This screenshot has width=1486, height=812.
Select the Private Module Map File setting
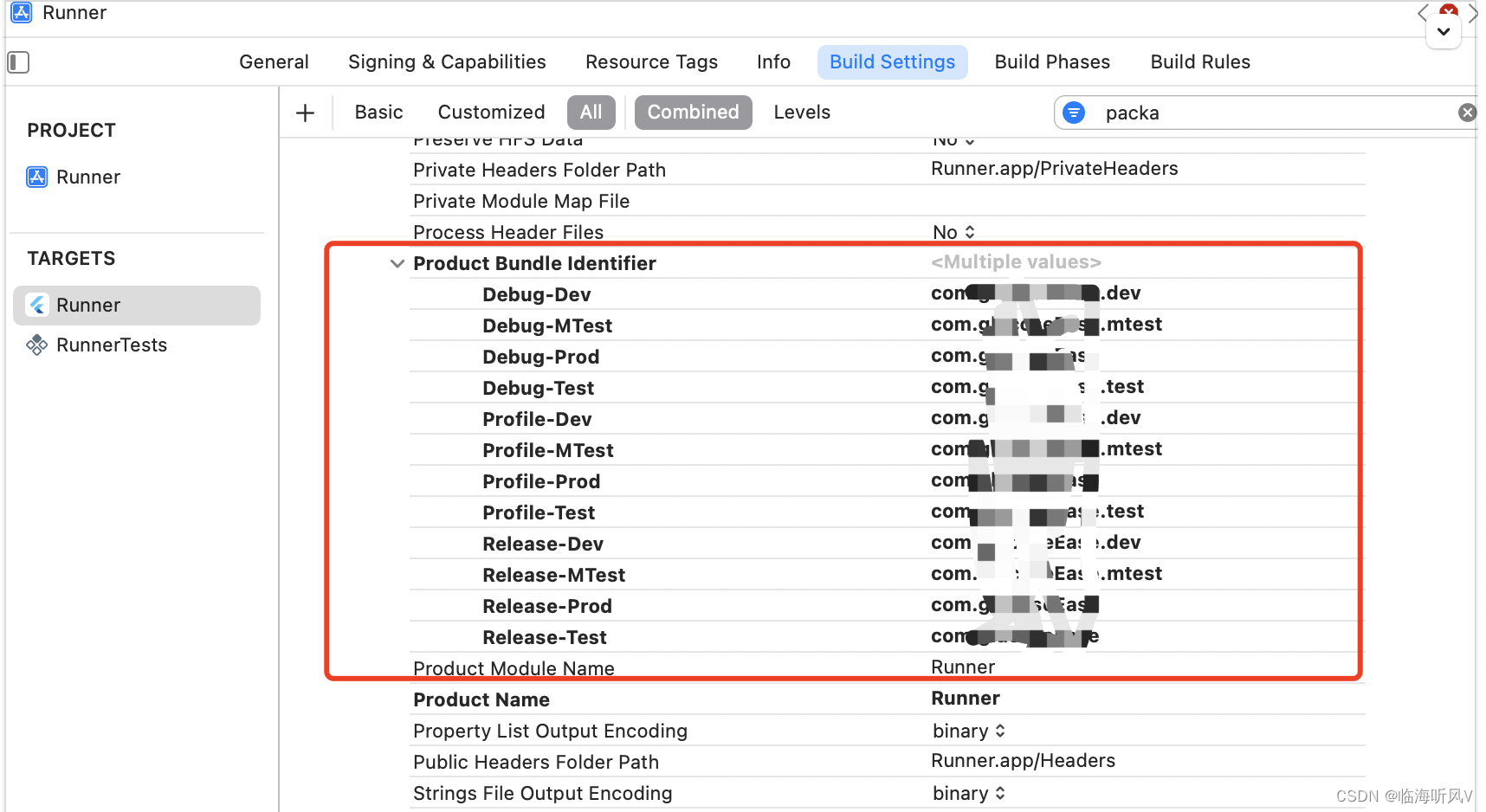pos(521,201)
